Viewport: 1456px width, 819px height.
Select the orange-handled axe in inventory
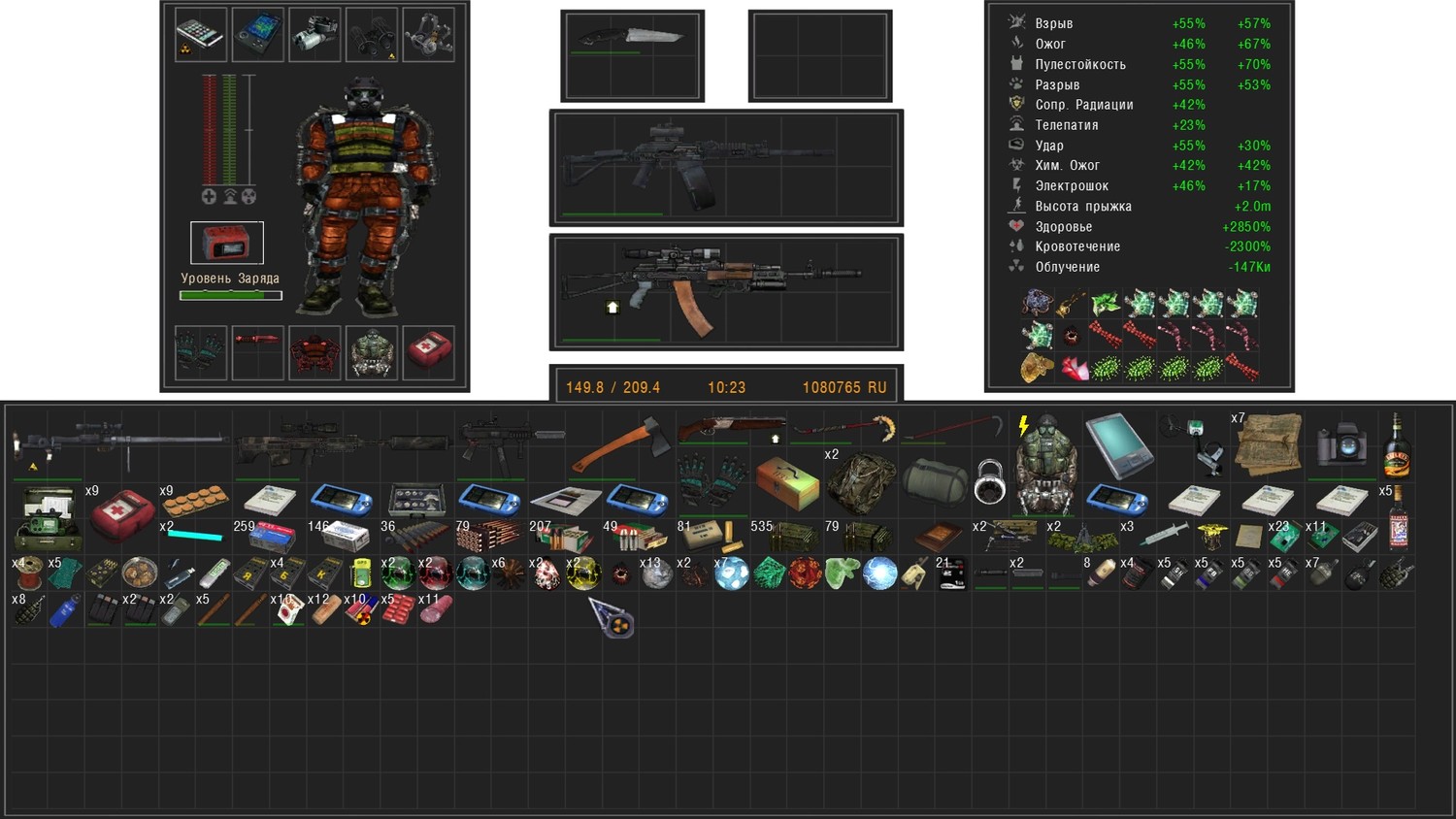point(620,445)
